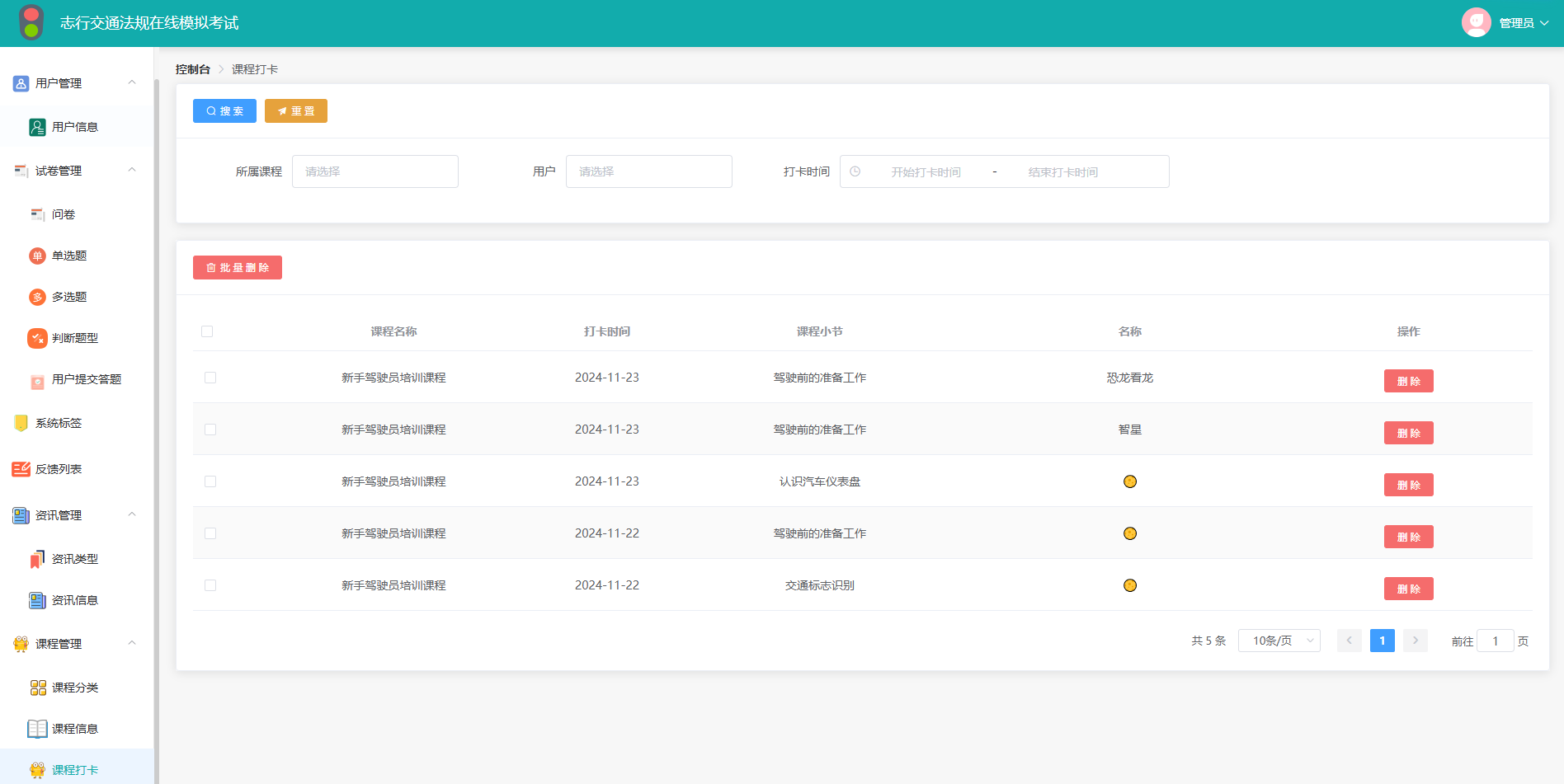This screenshot has height=784, width=1564.
Task: Check the row for 智星
Action: click(x=210, y=430)
